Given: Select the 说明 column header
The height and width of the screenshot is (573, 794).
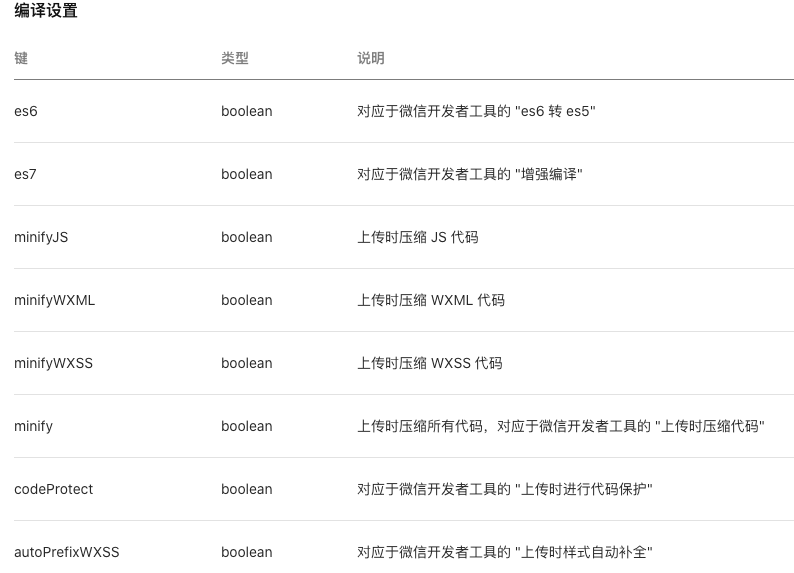Looking at the screenshot, I should [371, 58].
